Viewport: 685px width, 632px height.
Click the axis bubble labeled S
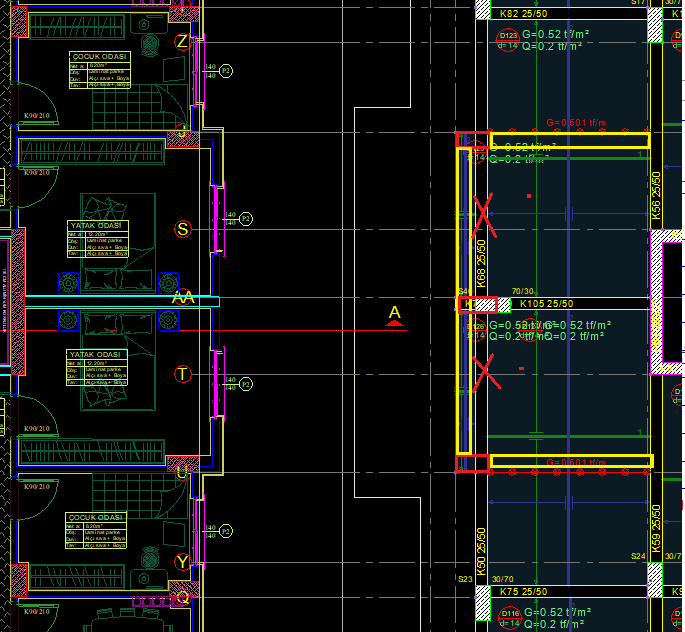tap(182, 229)
